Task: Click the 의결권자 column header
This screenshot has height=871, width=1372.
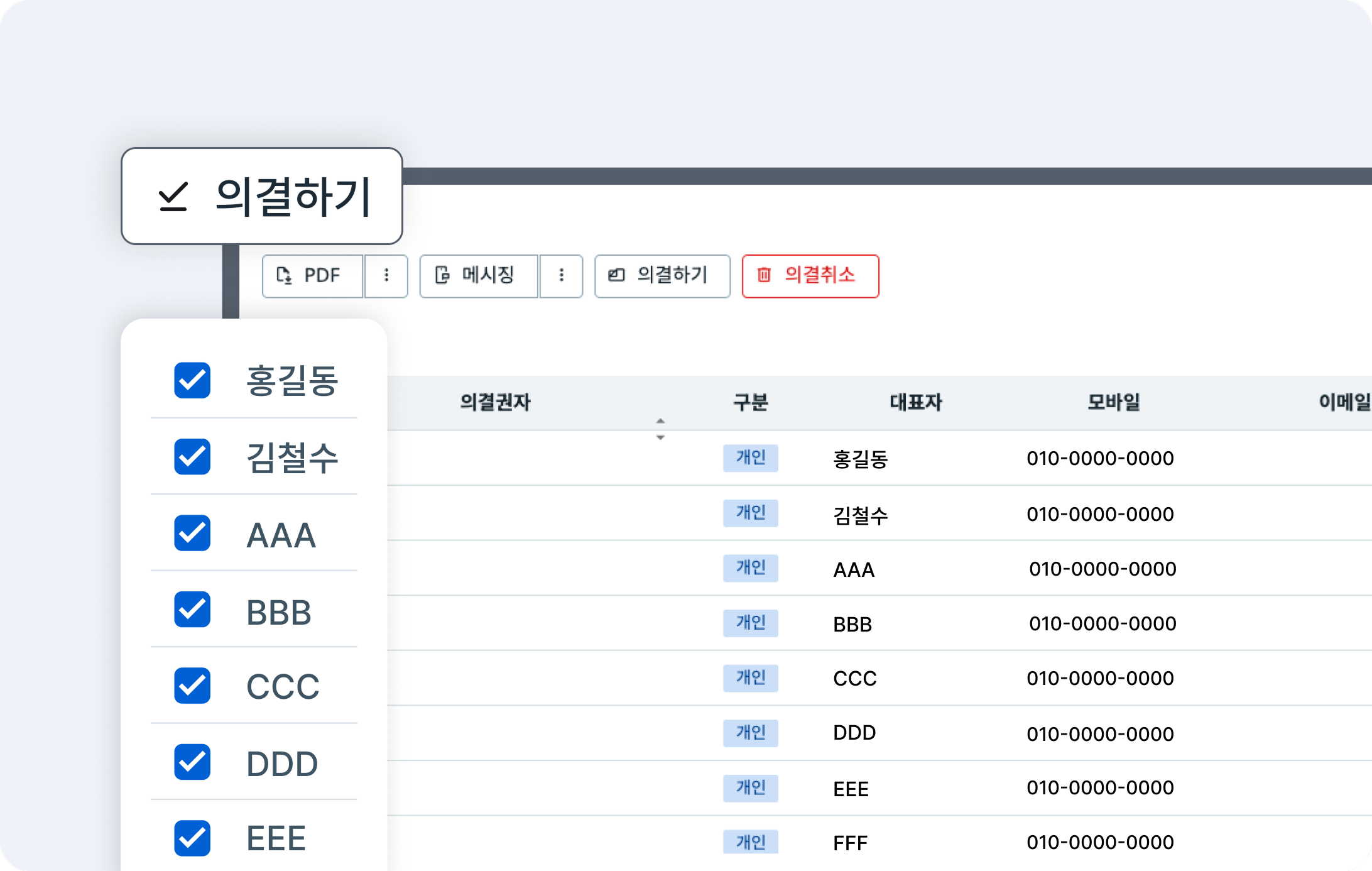Action: 495,402
